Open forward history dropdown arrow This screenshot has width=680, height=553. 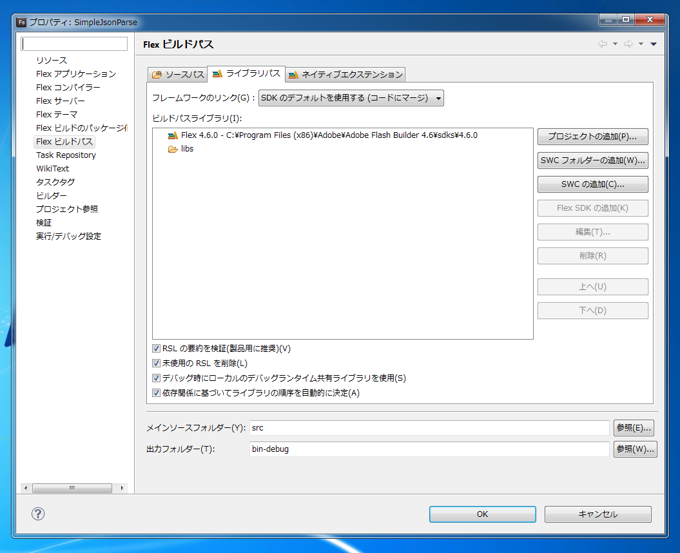pos(641,44)
